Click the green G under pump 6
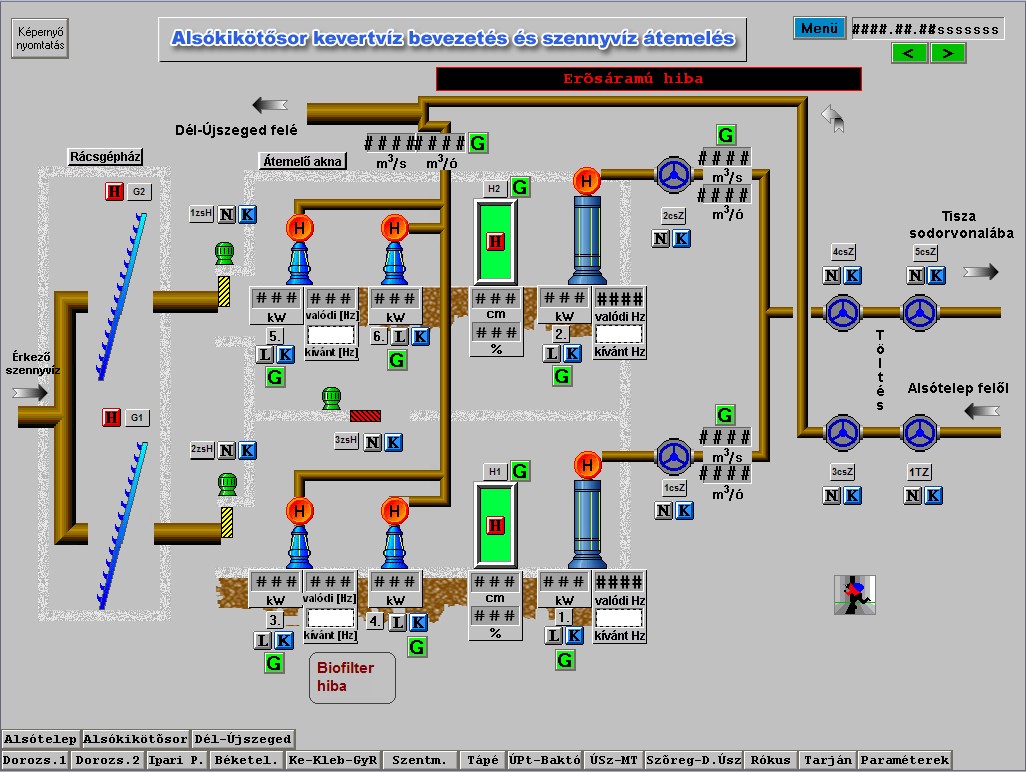 pos(397,360)
